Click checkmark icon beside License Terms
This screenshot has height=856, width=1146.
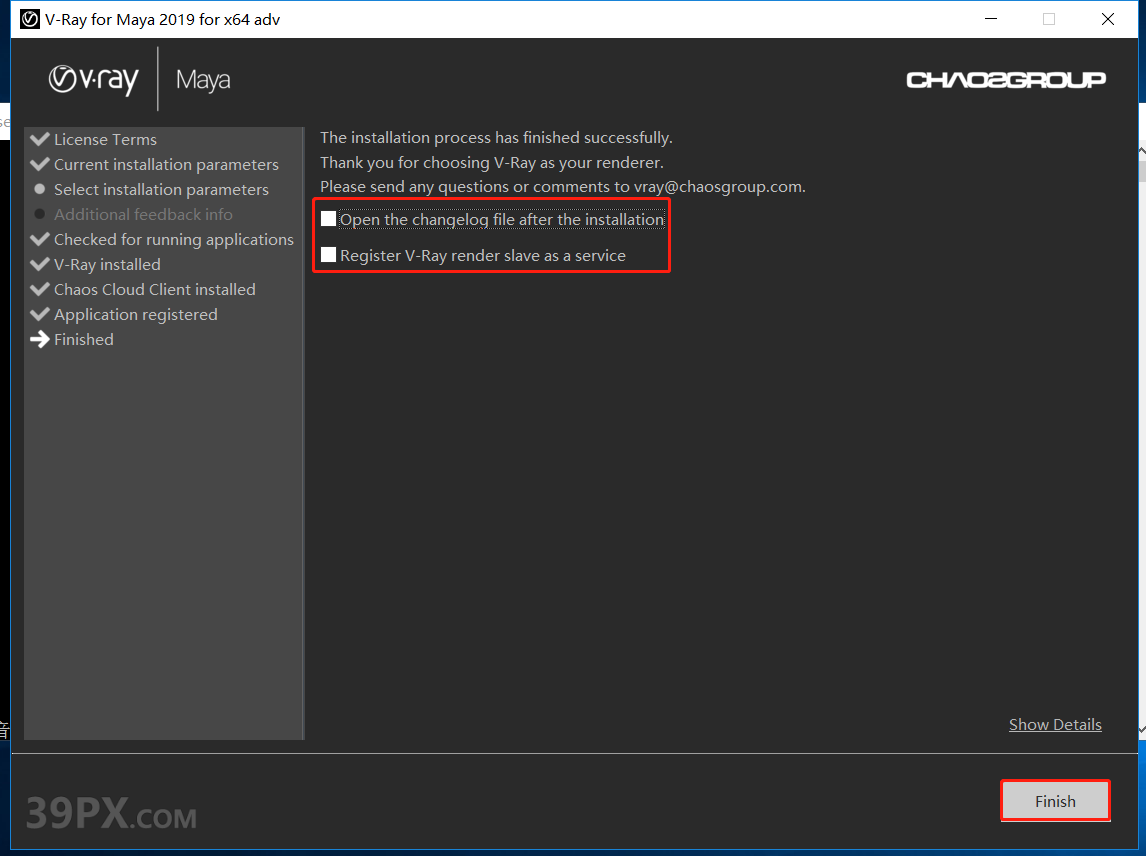click(x=40, y=139)
